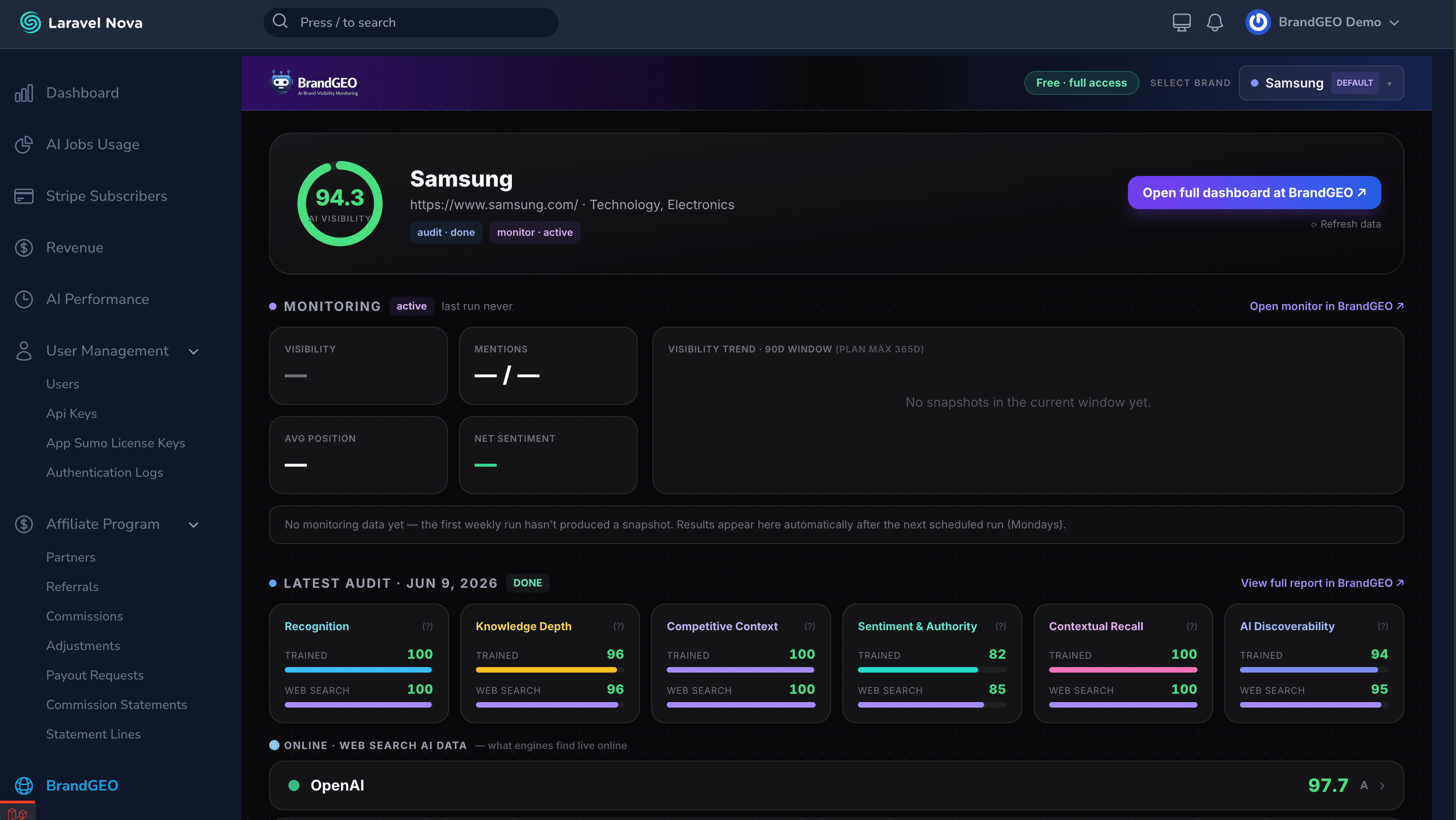Screen dimensions: 1456x820
Task: Click the Visibility metric card
Action: click(358, 366)
